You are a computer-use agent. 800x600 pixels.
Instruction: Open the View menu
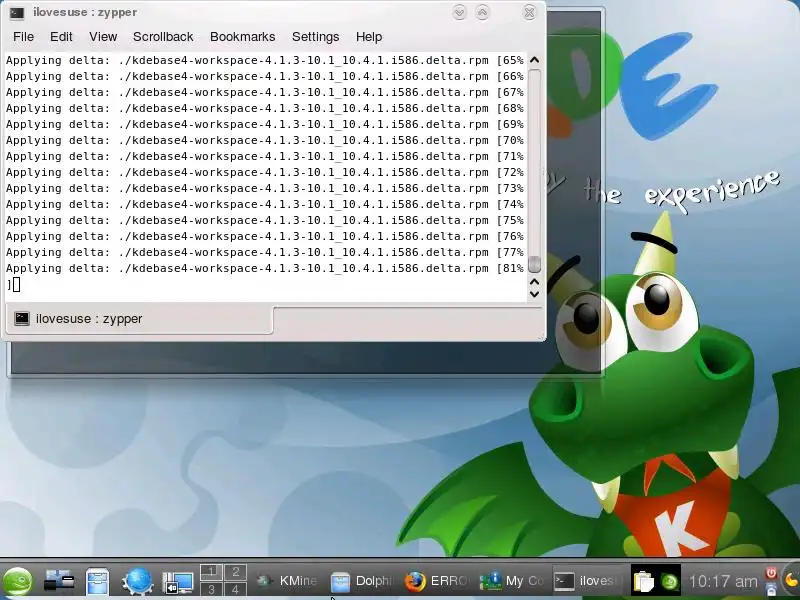pyautogui.click(x=103, y=37)
